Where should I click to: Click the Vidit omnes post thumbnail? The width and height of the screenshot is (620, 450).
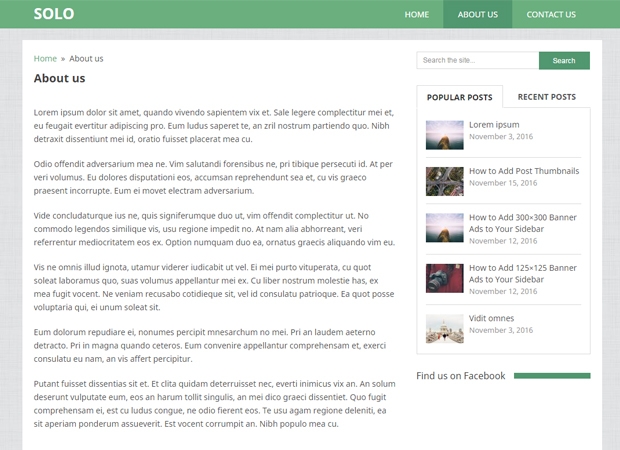[x=444, y=329]
